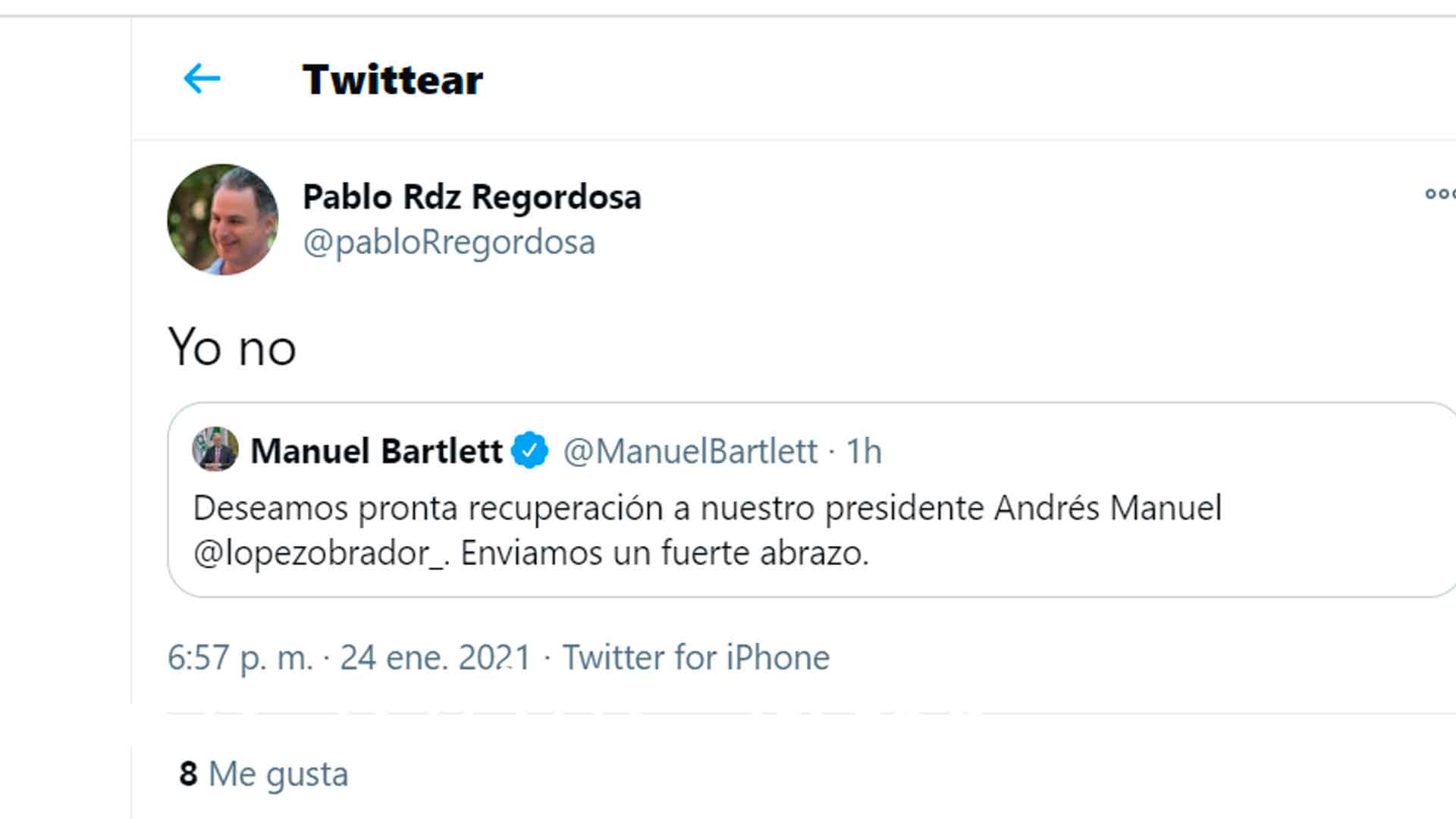Click the 24 ene. 2021 date
This screenshot has width=1456, height=819.
[x=435, y=657]
